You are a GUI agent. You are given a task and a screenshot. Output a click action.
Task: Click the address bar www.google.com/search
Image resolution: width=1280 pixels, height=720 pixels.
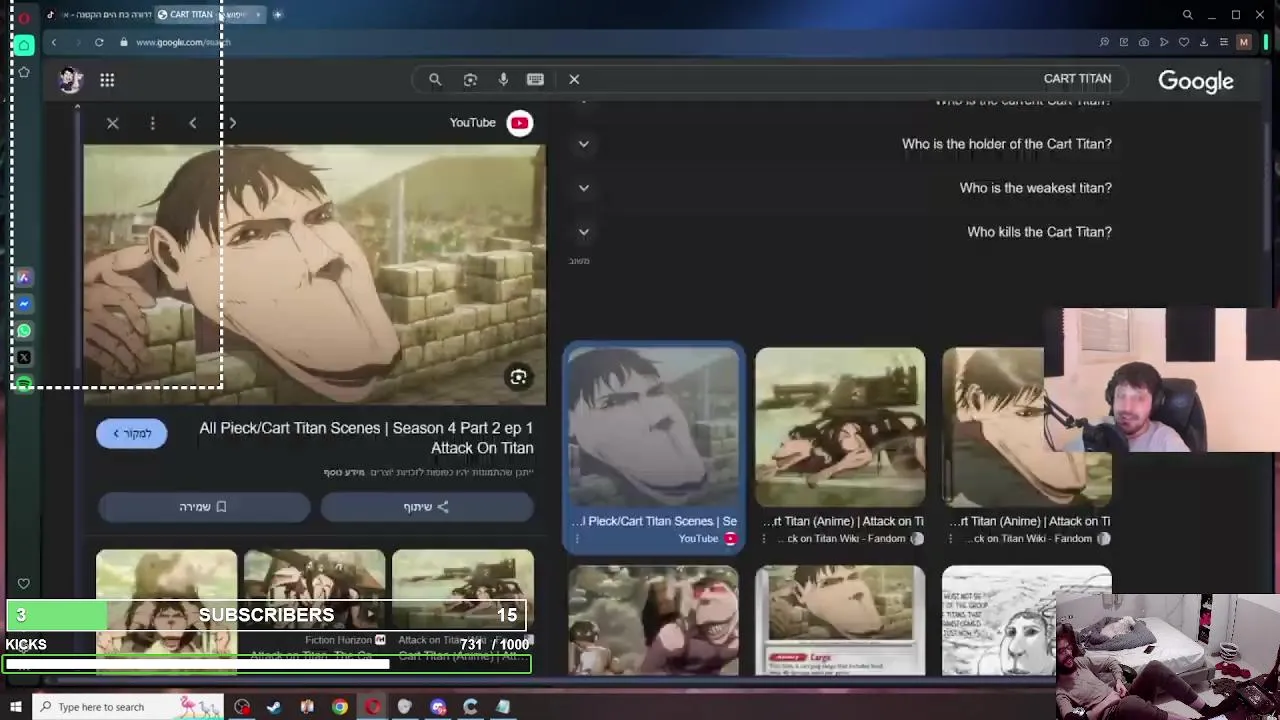click(x=183, y=42)
